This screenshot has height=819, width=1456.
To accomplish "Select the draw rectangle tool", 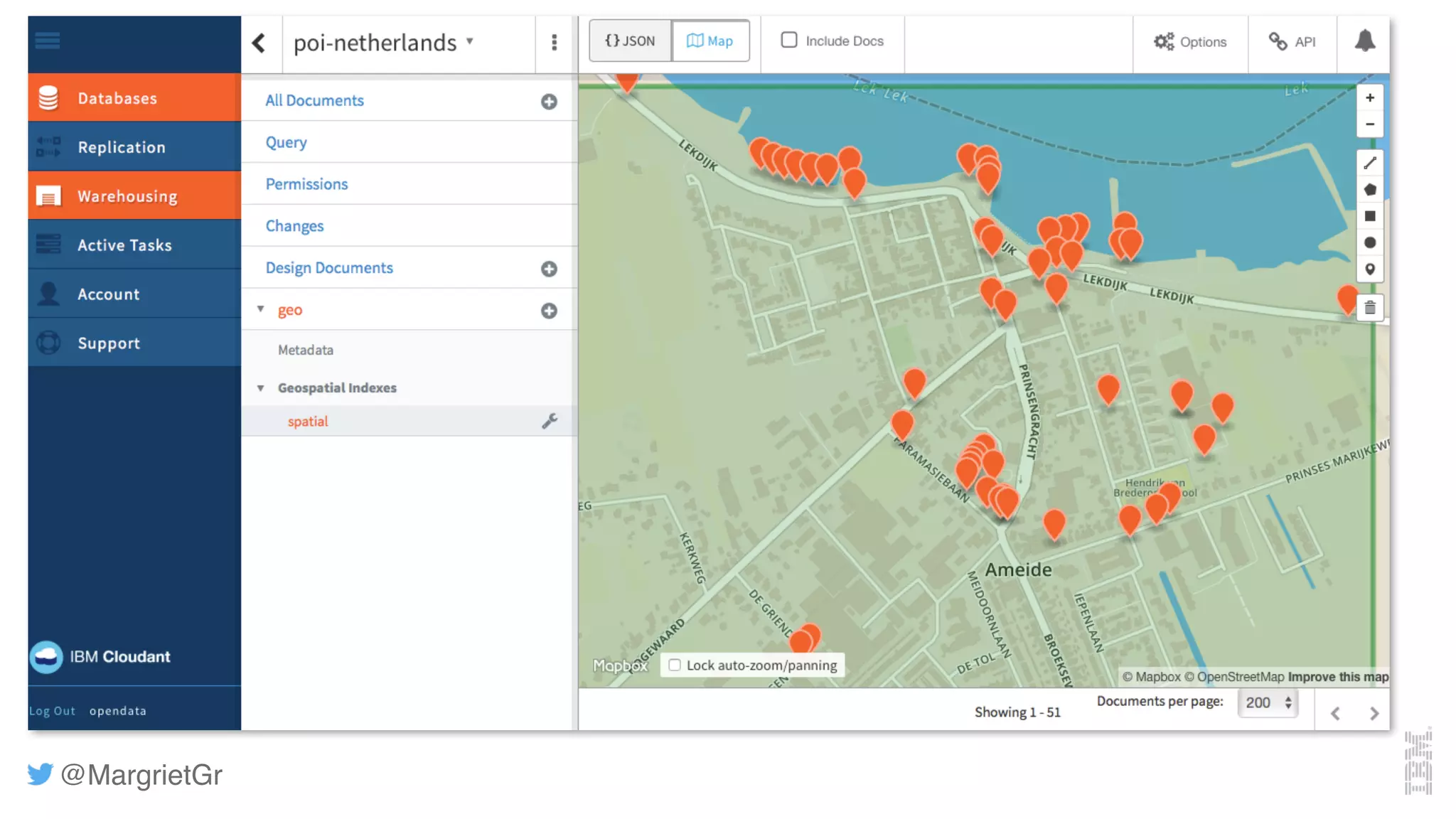I will (1370, 216).
